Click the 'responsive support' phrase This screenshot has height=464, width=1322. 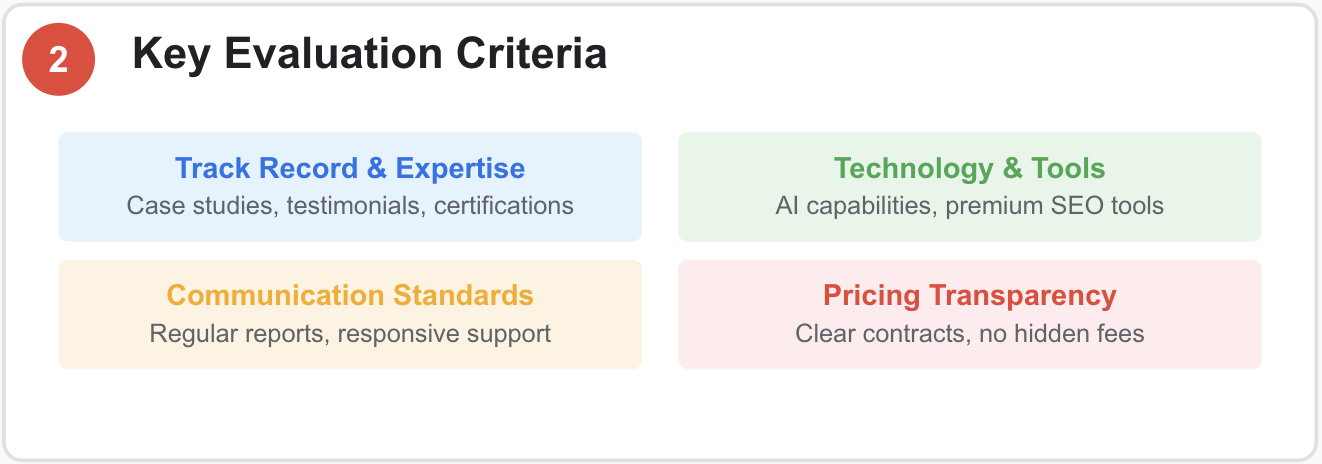(x=444, y=334)
